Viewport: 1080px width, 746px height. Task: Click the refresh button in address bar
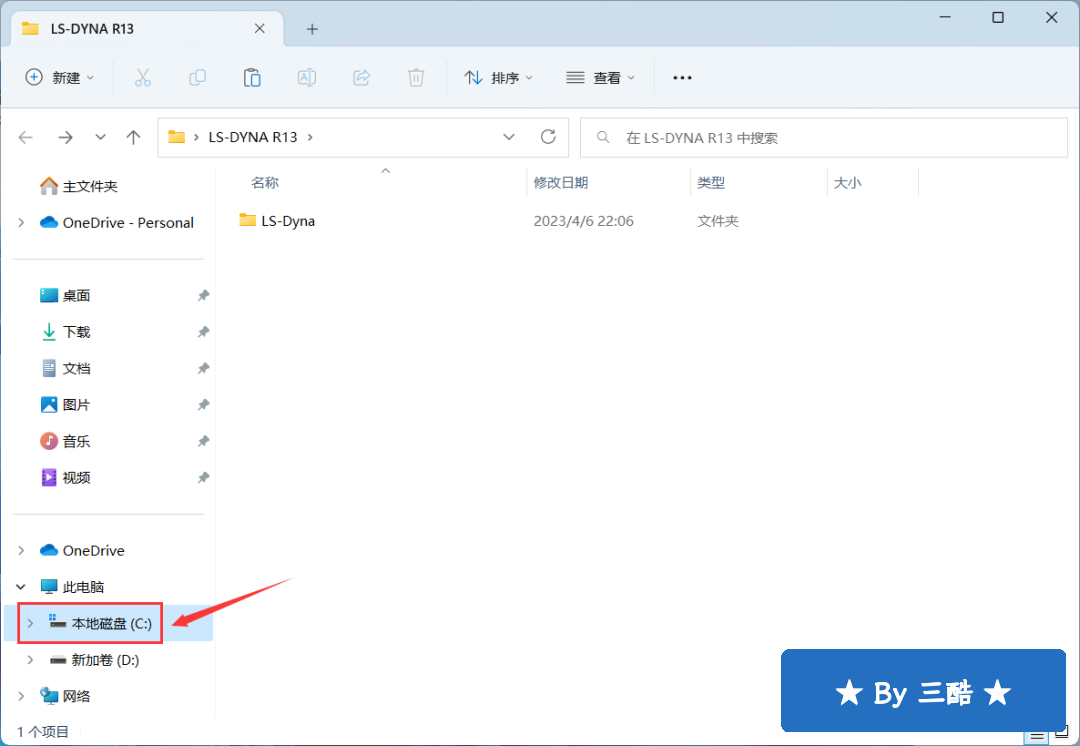coord(548,137)
